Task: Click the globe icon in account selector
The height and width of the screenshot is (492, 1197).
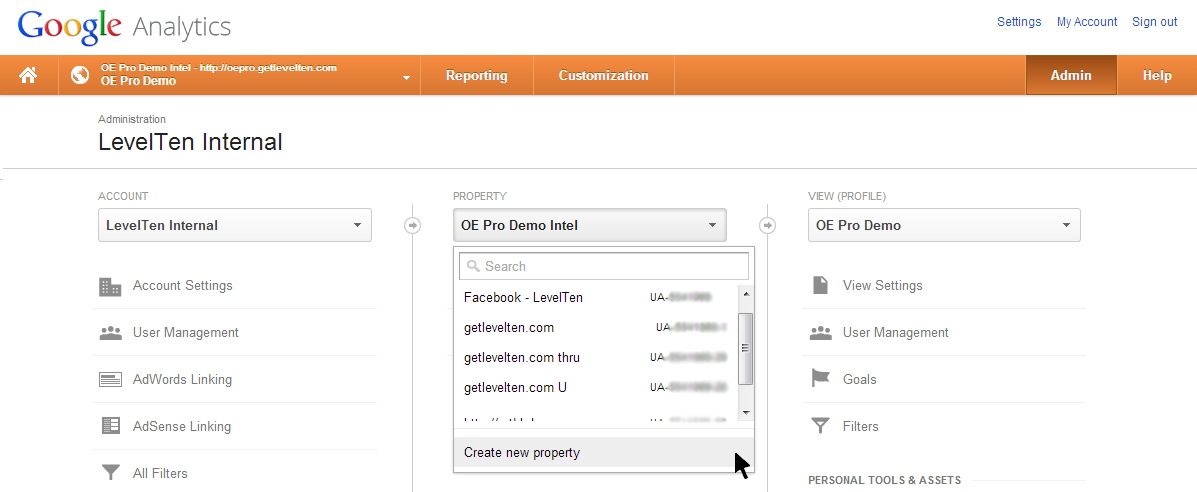Action: pyautogui.click(x=79, y=75)
